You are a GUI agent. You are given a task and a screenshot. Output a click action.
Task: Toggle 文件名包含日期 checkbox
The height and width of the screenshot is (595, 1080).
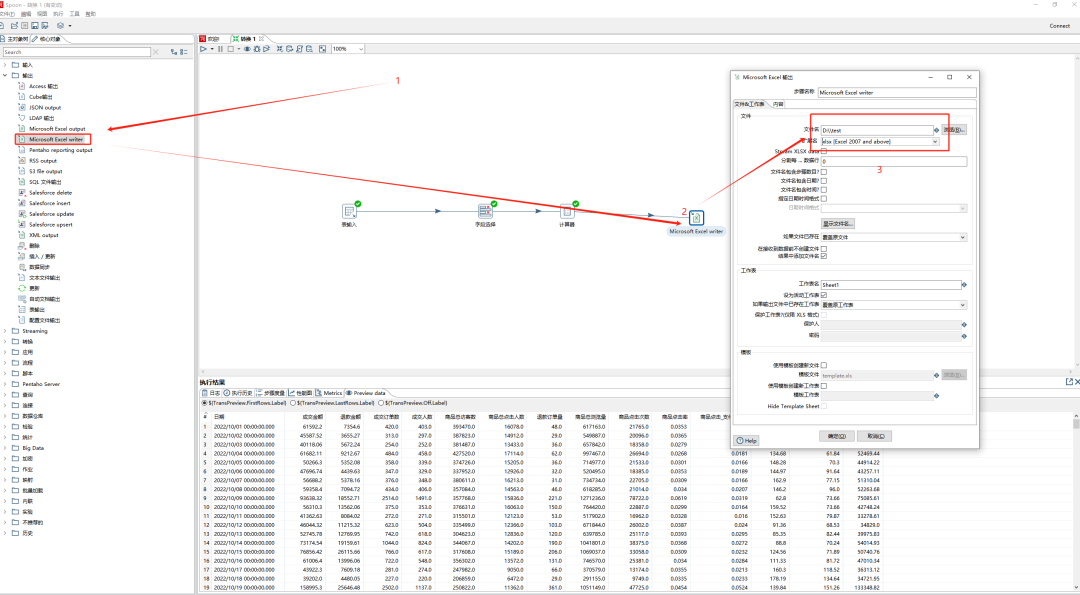click(824, 180)
